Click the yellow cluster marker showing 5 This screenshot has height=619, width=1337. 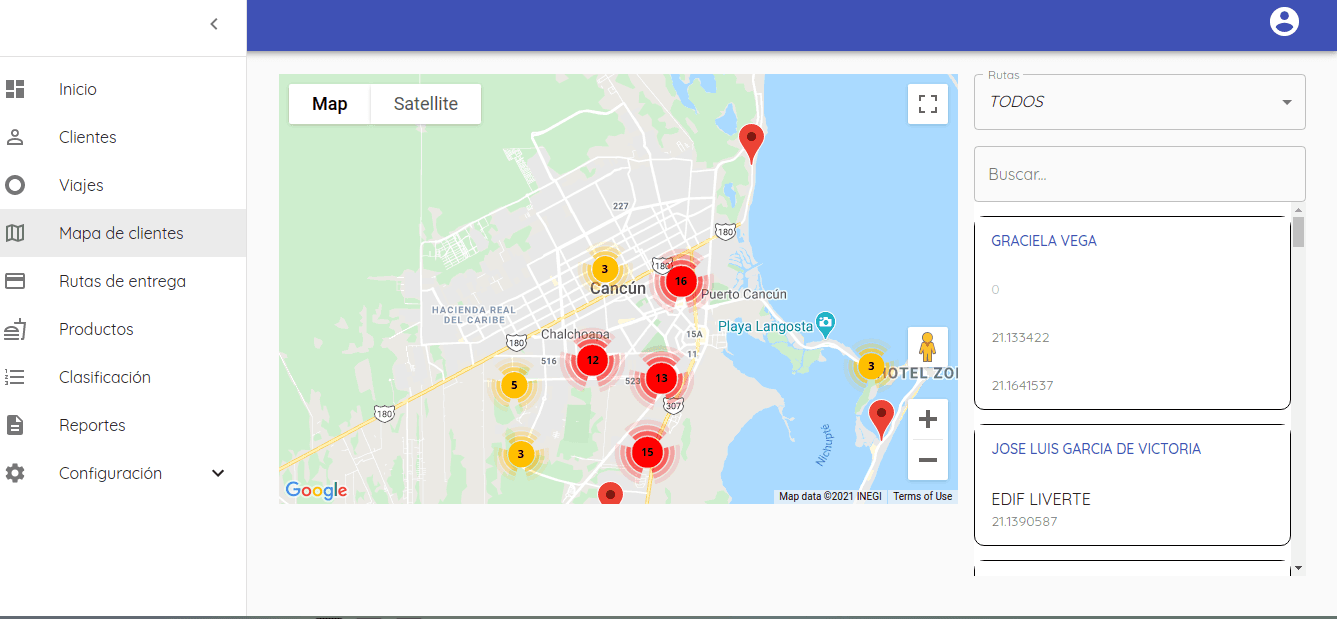(514, 385)
